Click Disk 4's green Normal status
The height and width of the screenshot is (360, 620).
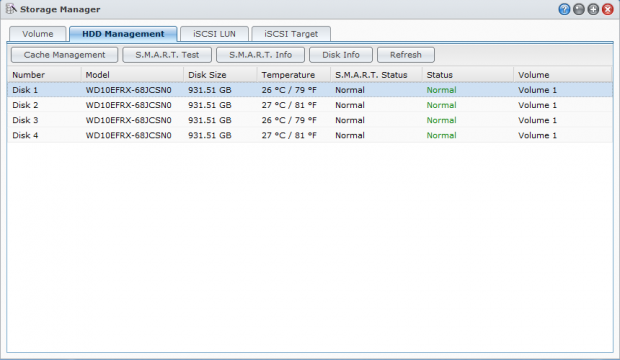pos(441,135)
